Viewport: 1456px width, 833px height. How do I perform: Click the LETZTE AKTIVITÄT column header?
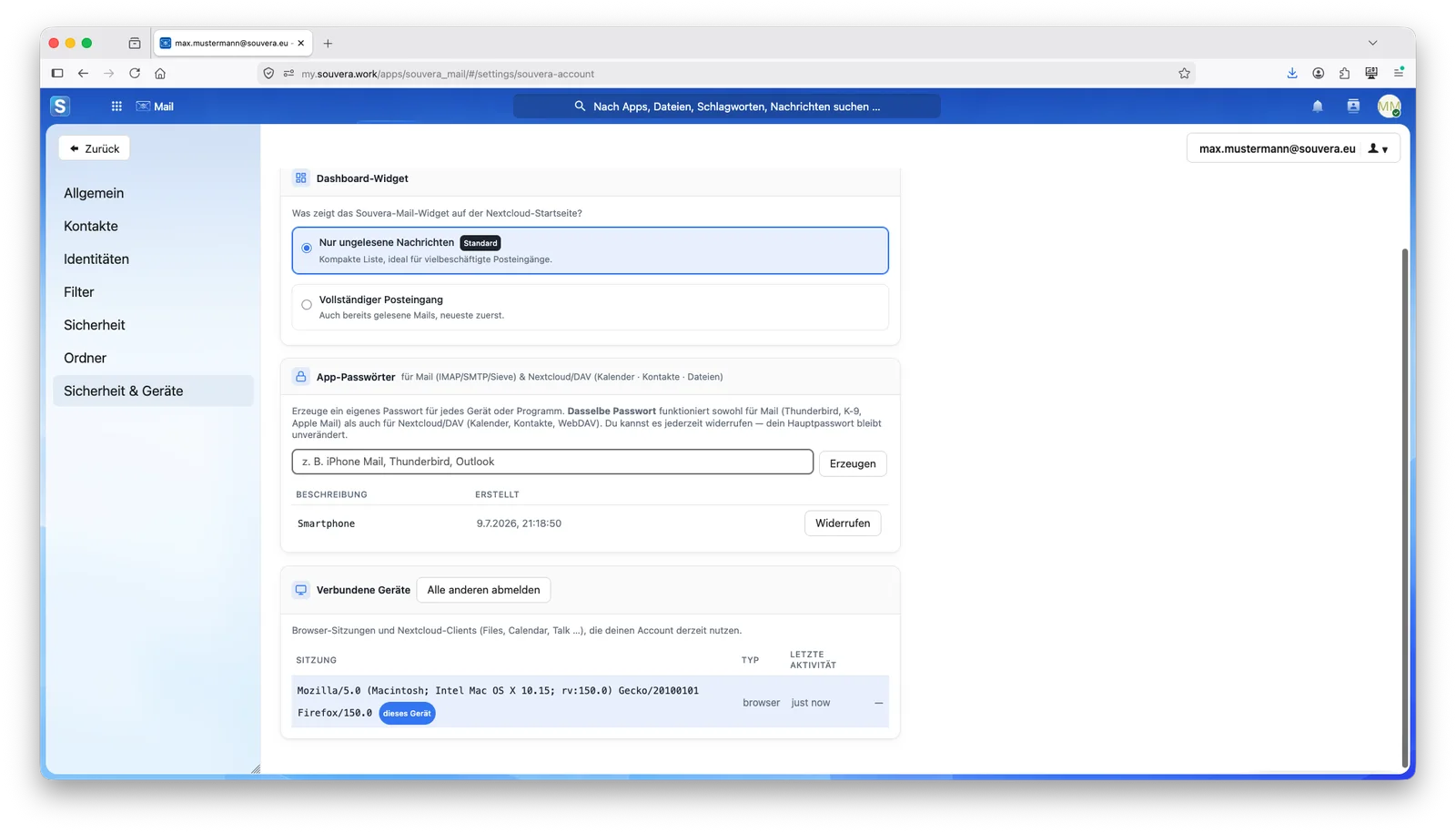click(x=813, y=660)
